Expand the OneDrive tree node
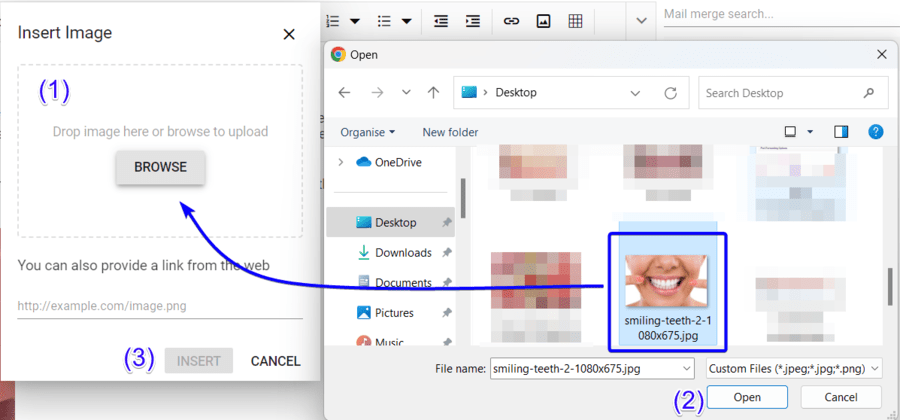Viewport: 900px width, 420px height. pyautogui.click(x=341, y=162)
